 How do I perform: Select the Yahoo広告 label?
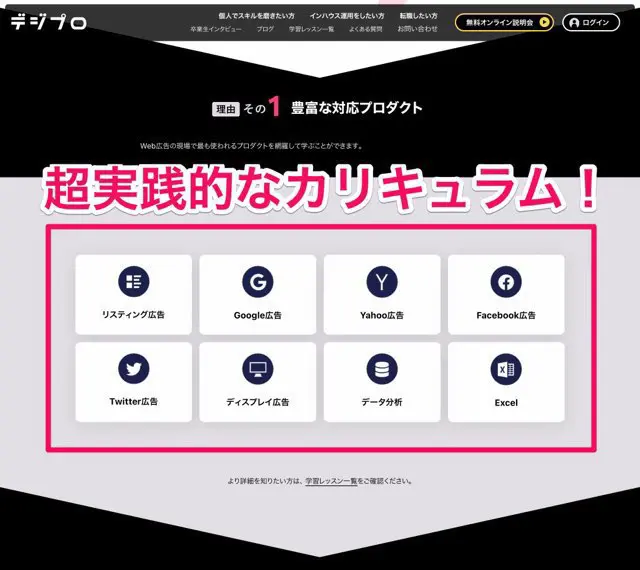pyautogui.click(x=382, y=315)
